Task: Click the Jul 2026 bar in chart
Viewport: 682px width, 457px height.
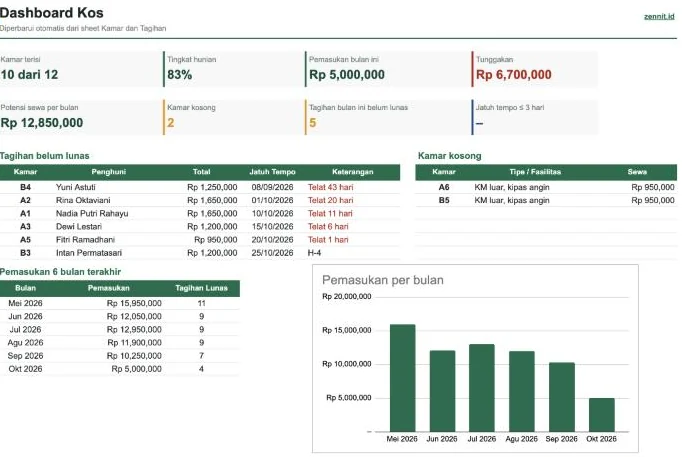Action: (482, 388)
